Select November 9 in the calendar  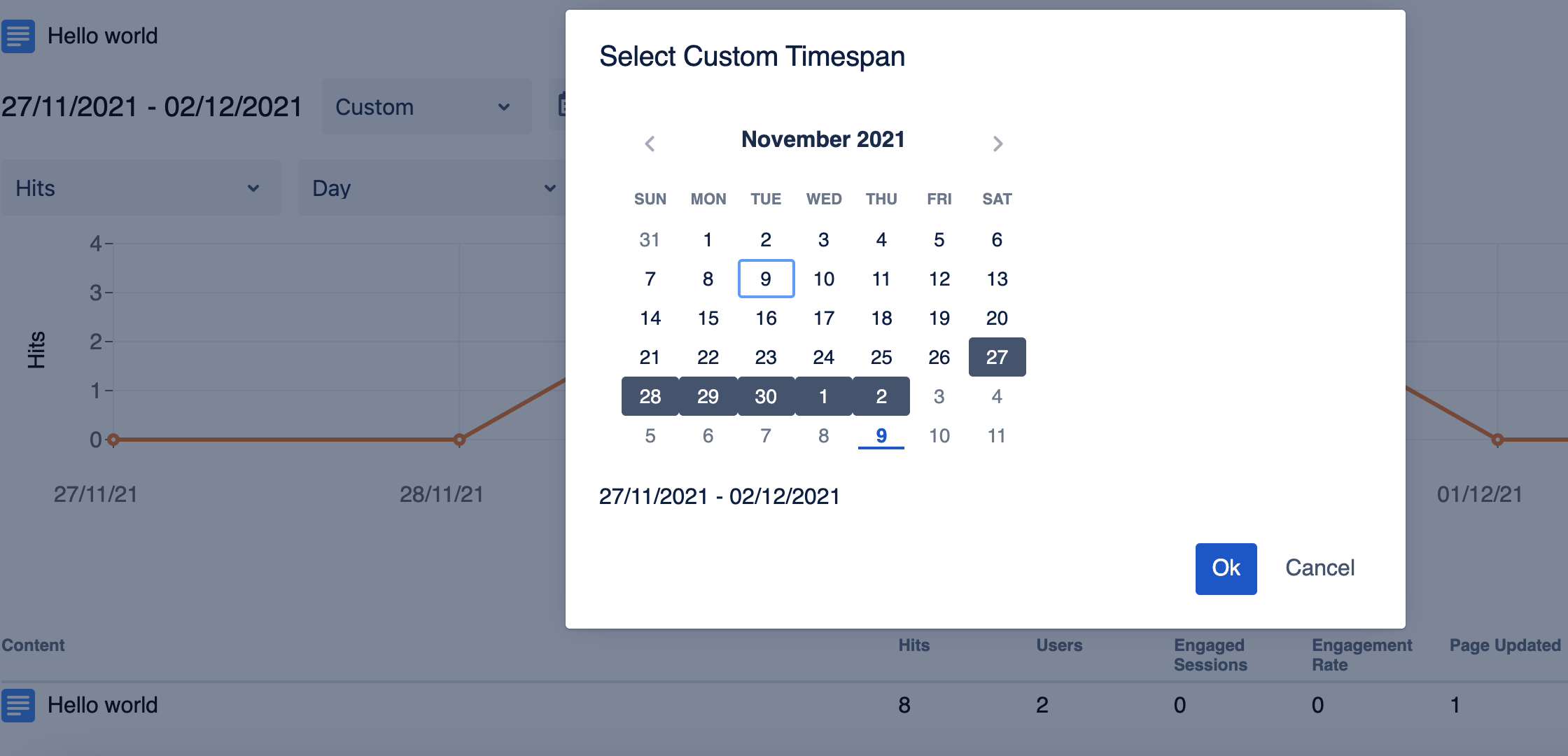coord(766,279)
